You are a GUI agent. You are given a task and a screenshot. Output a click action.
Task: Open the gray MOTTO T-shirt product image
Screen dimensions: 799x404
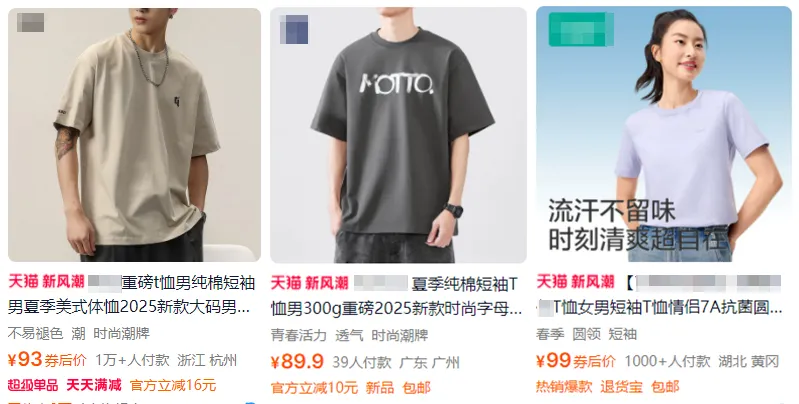click(x=398, y=135)
